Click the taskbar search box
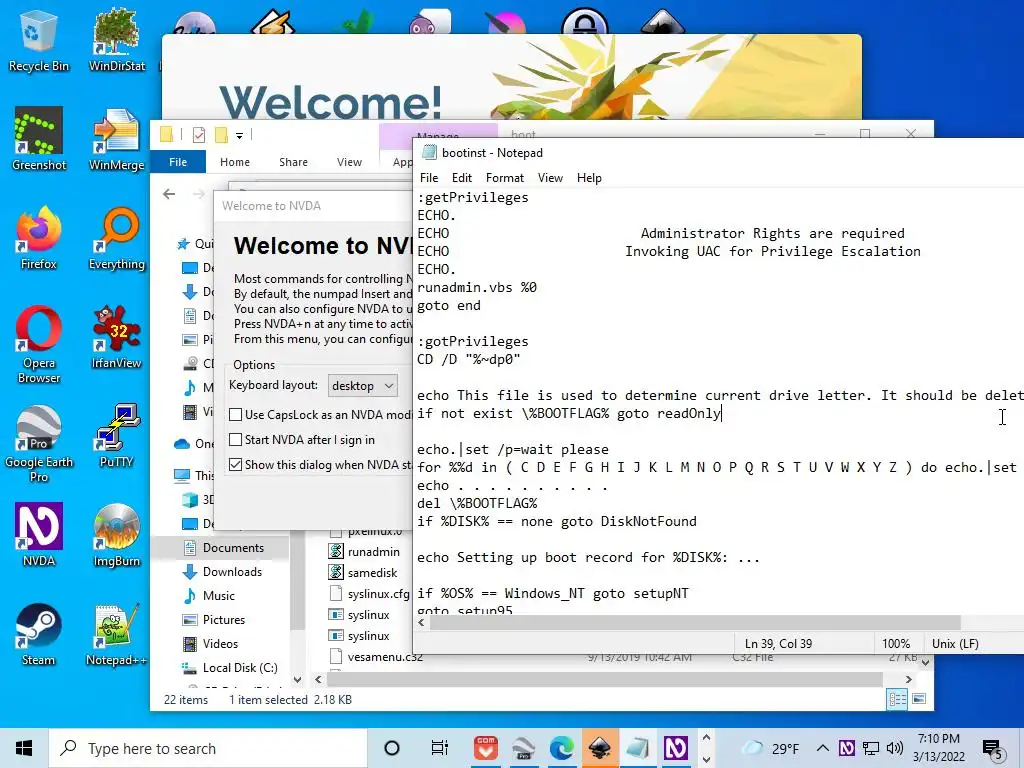 (x=208, y=748)
